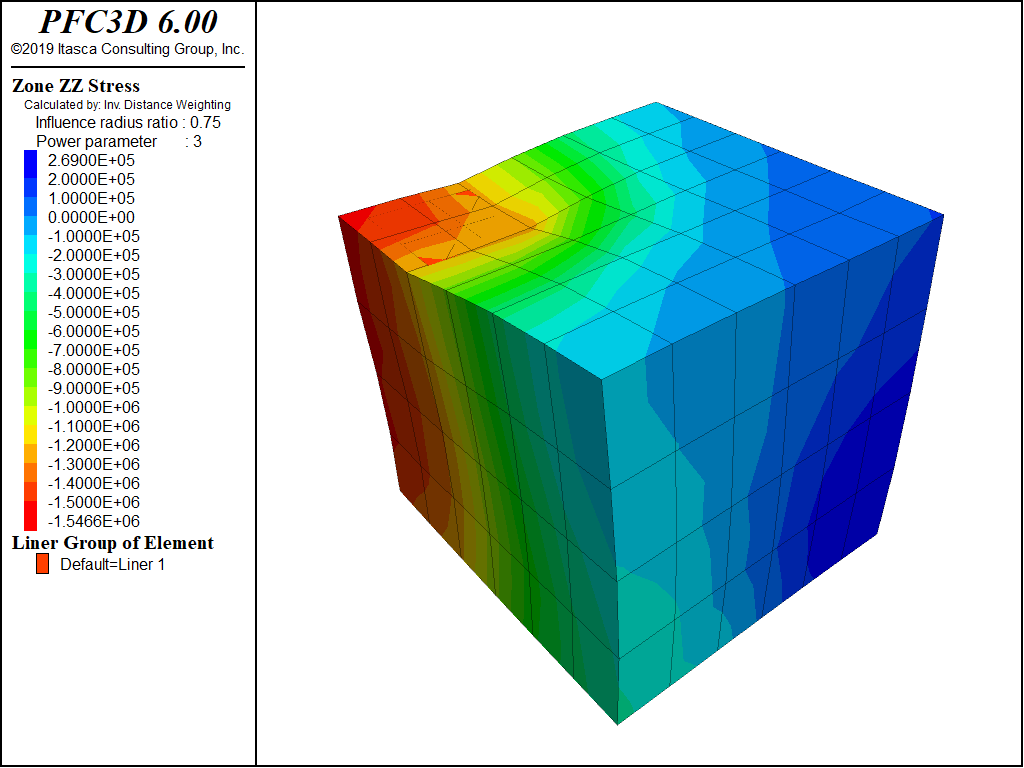Click the -1.0000E+05 legend value

pos(93,236)
